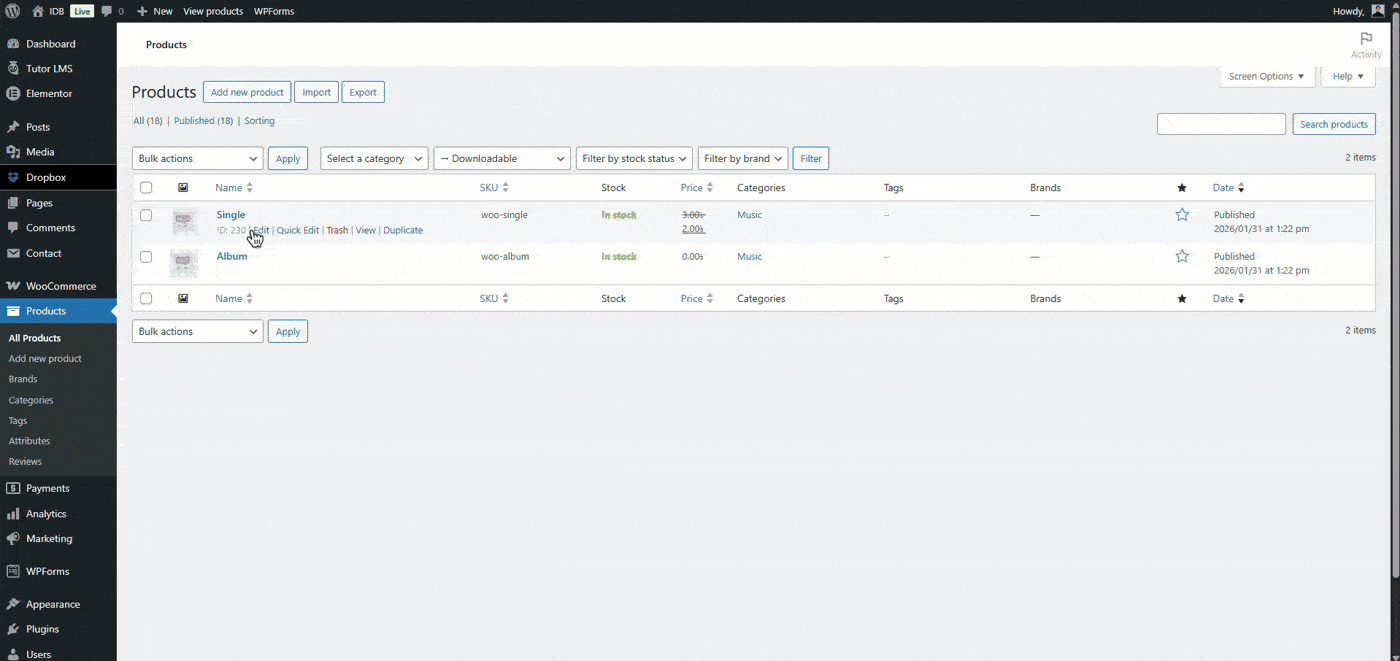Open the comments bubble in the admin bar
This screenshot has width=1400, height=661.
(x=106, y=11)
